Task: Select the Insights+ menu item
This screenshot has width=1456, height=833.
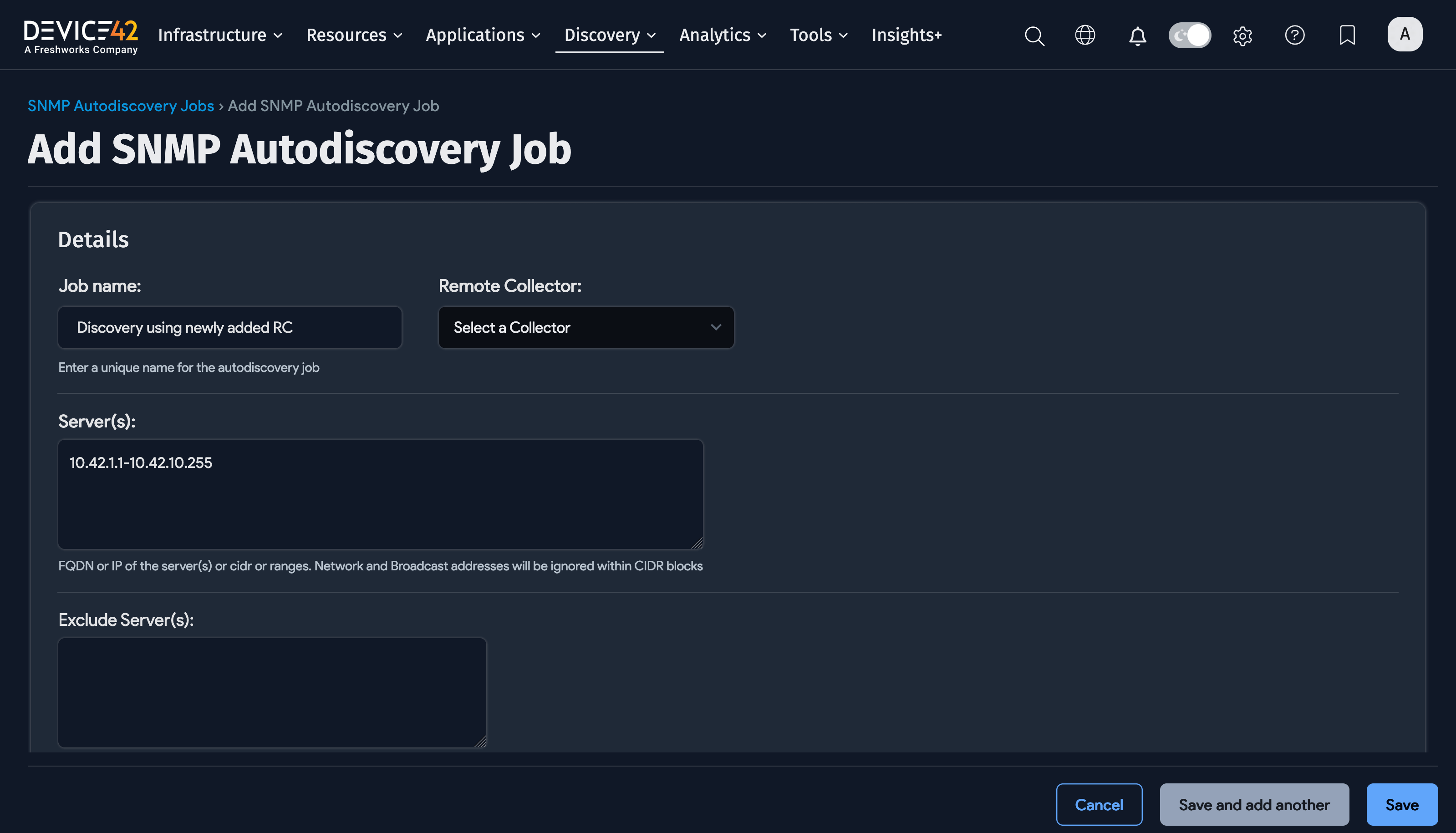Action: (907, 35)
